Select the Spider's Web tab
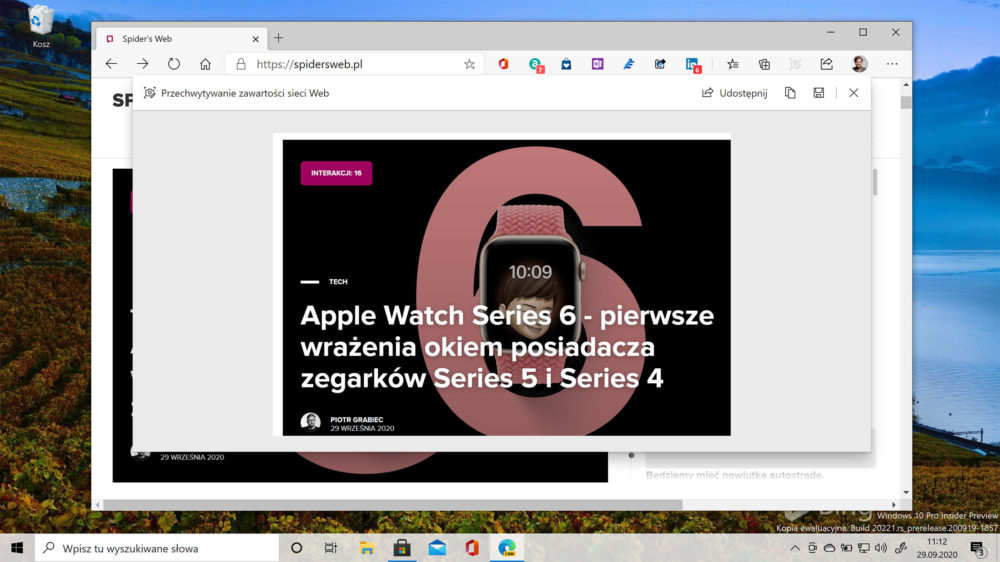This screenshot has height=562, width=1000. (180, 38)
